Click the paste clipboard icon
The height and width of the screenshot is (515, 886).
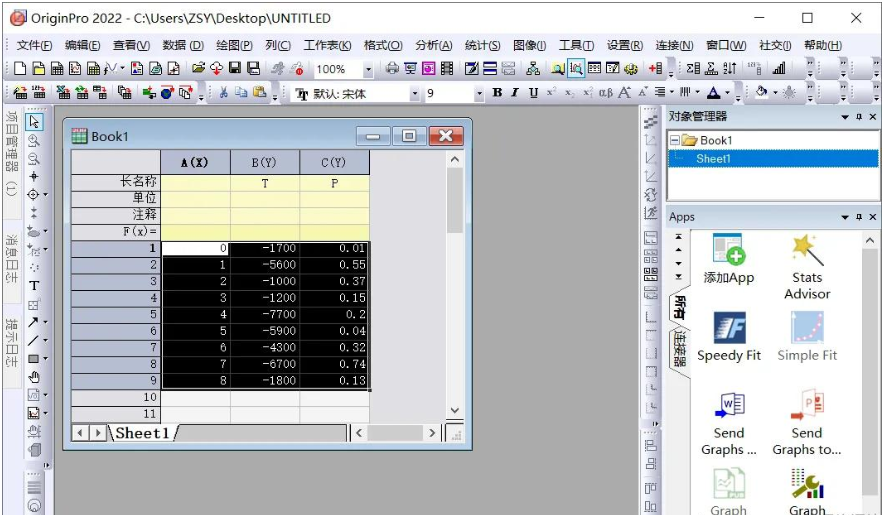tap(259, 92)
